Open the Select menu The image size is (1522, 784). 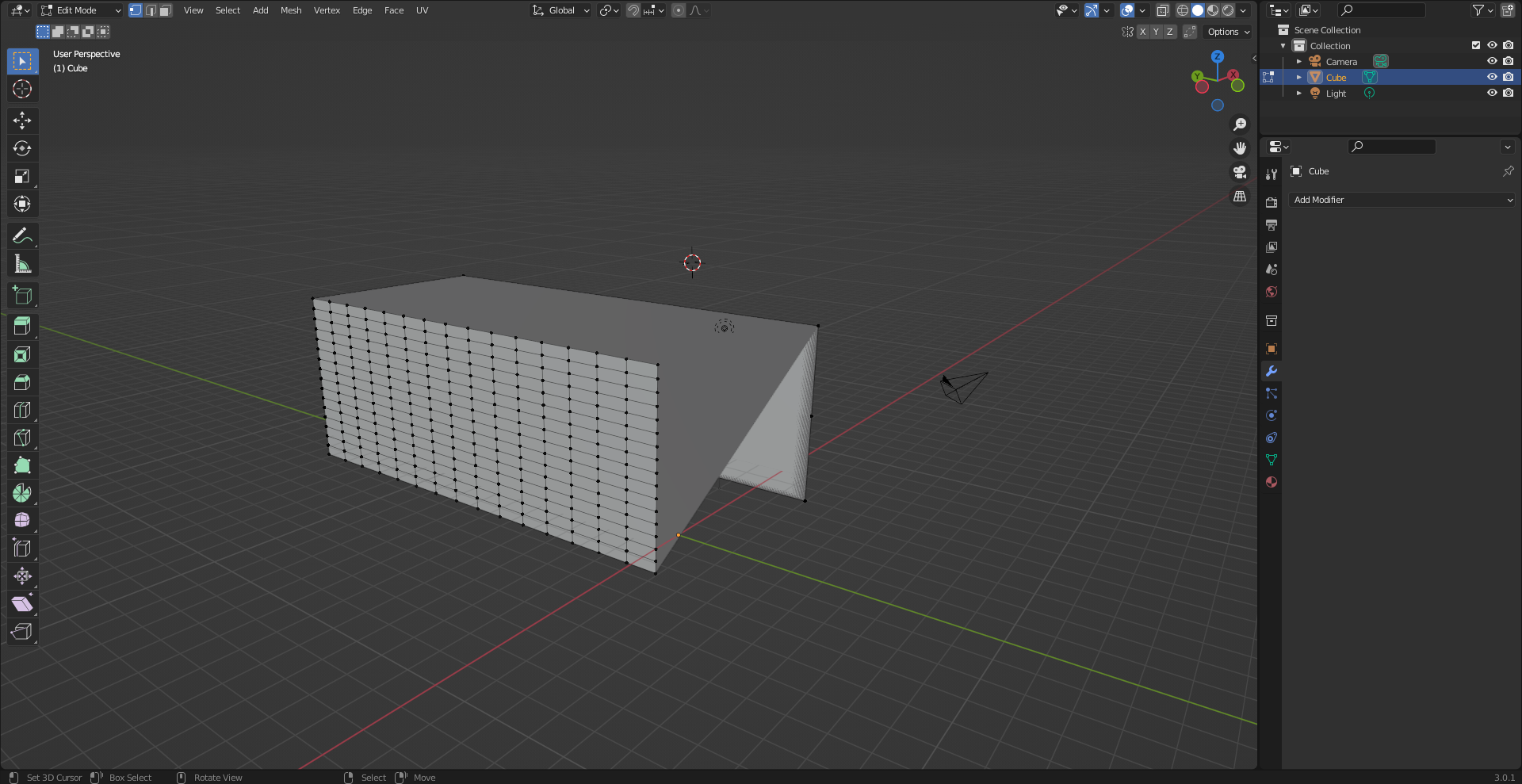(228, 10)
